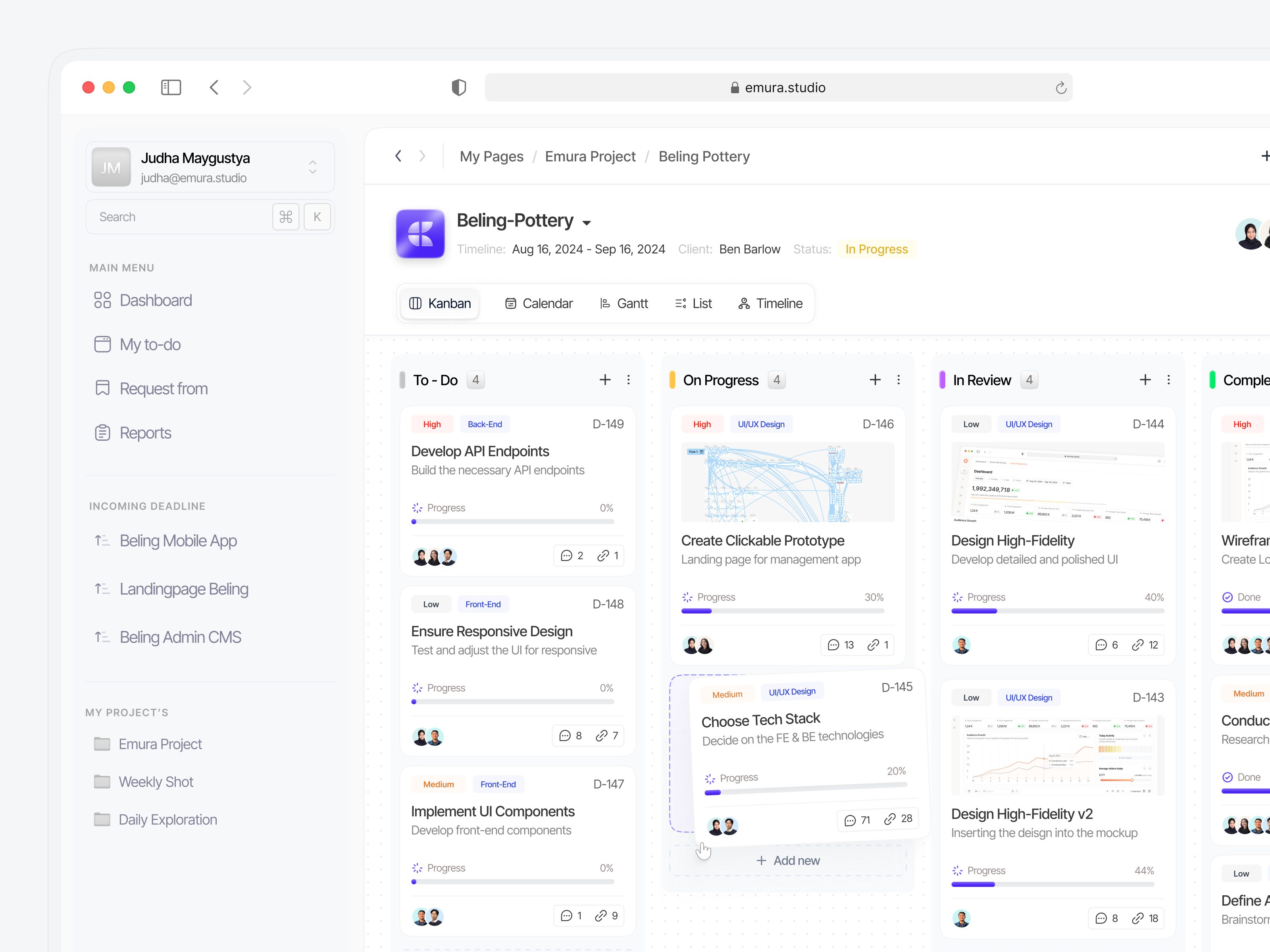This screenshot has width=1270, height=952.
Task: Switch to the List view tab
Action: pyautogui.click(x=693, y=303)
